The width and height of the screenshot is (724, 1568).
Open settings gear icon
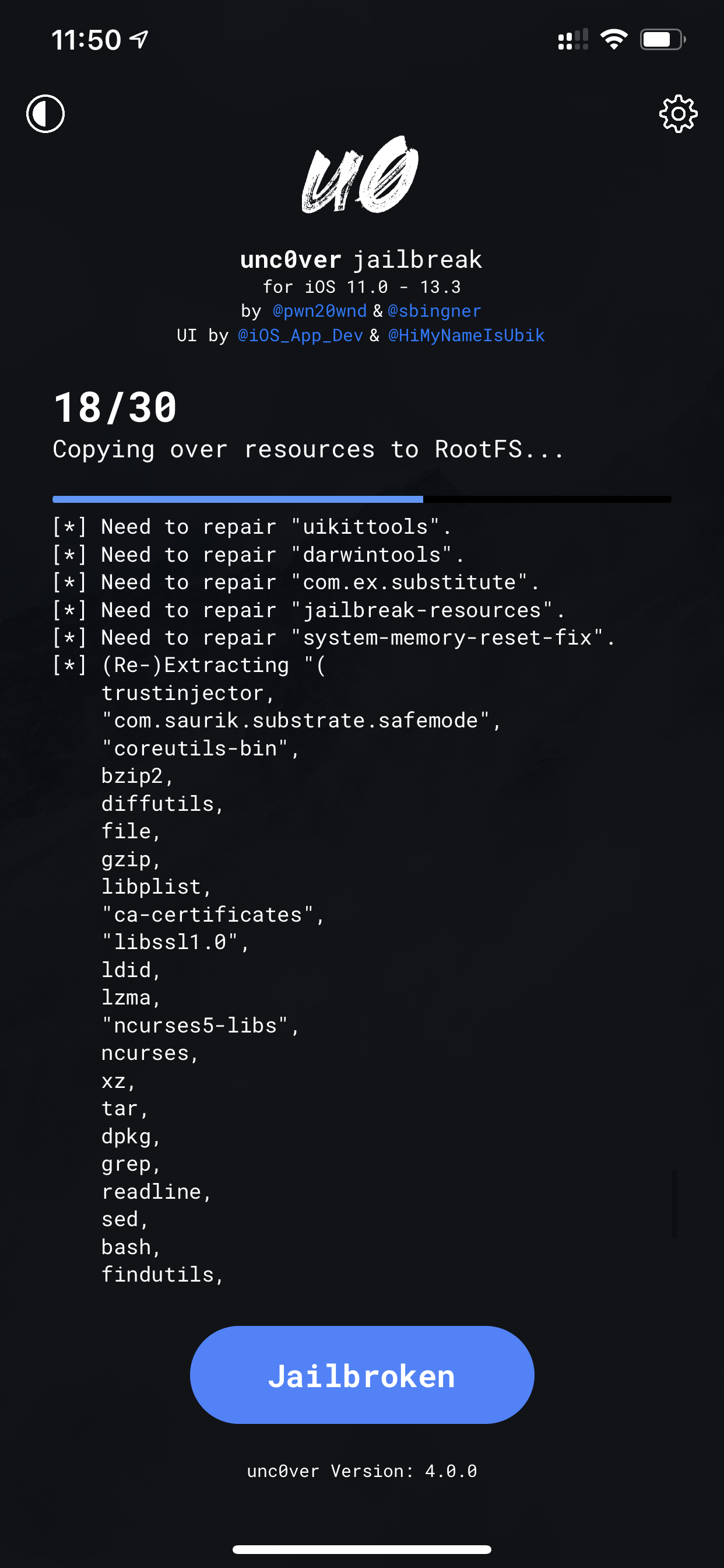(678, 113)
